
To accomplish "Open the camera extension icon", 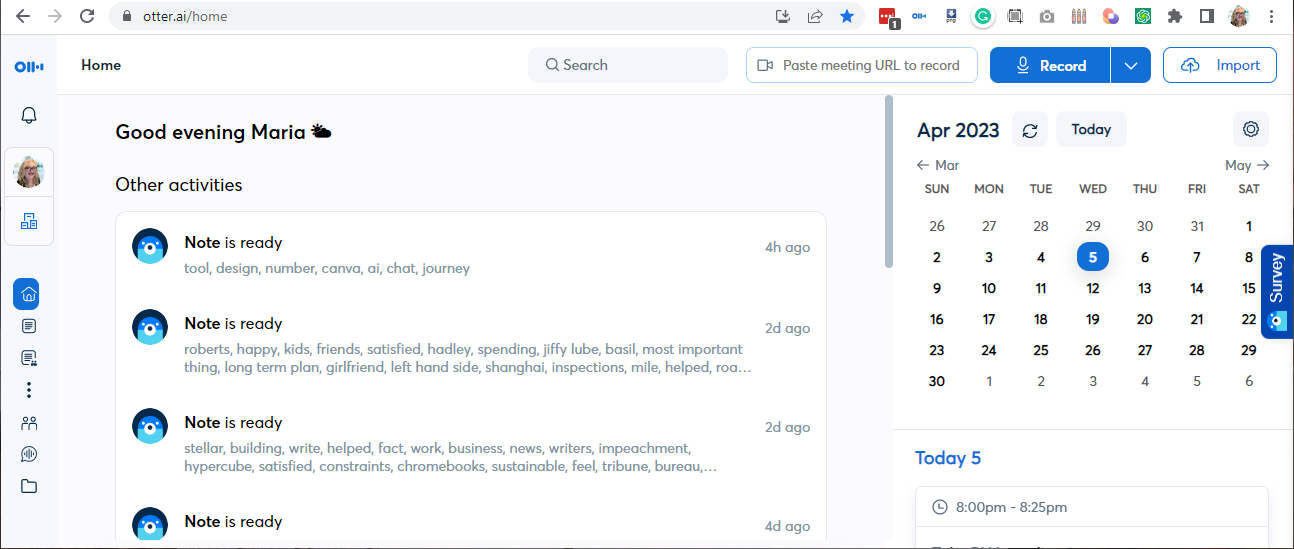I will 1046,16.
